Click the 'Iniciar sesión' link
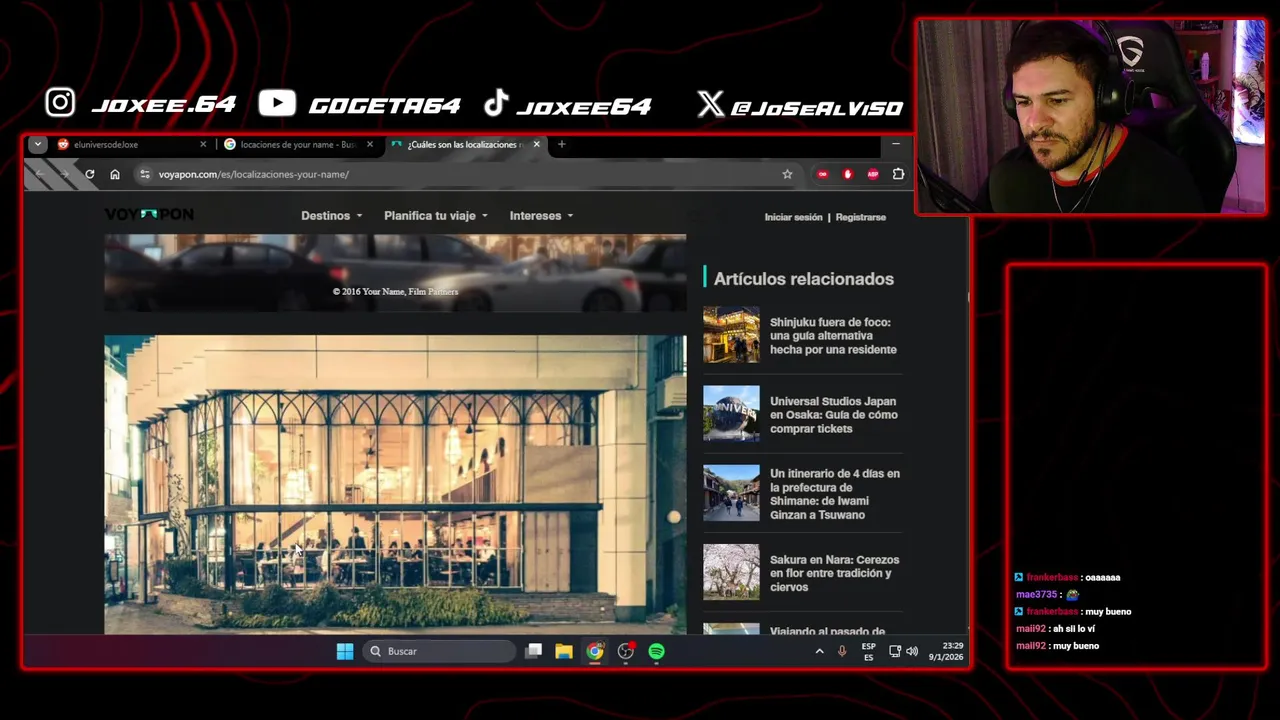Screen dimensions: 1280x720 [x=793, y=217]
